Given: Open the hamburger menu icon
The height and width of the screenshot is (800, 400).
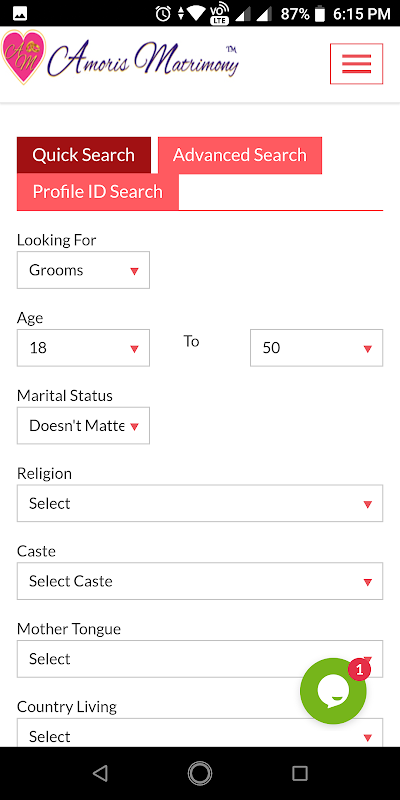Looking at the screenshot, I should click(x=356, y=64).
